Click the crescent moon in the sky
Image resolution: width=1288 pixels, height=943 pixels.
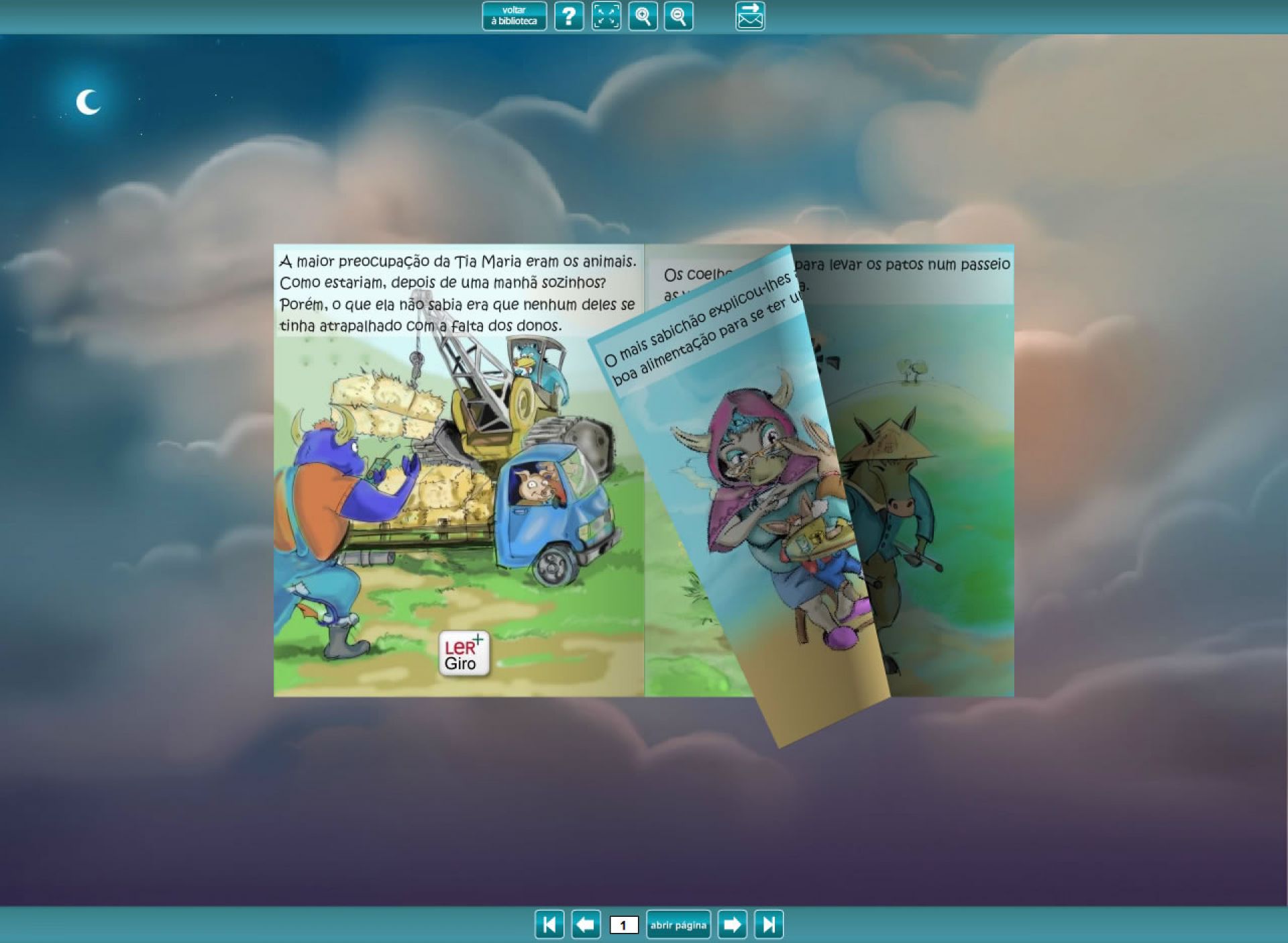pos(88,103)
